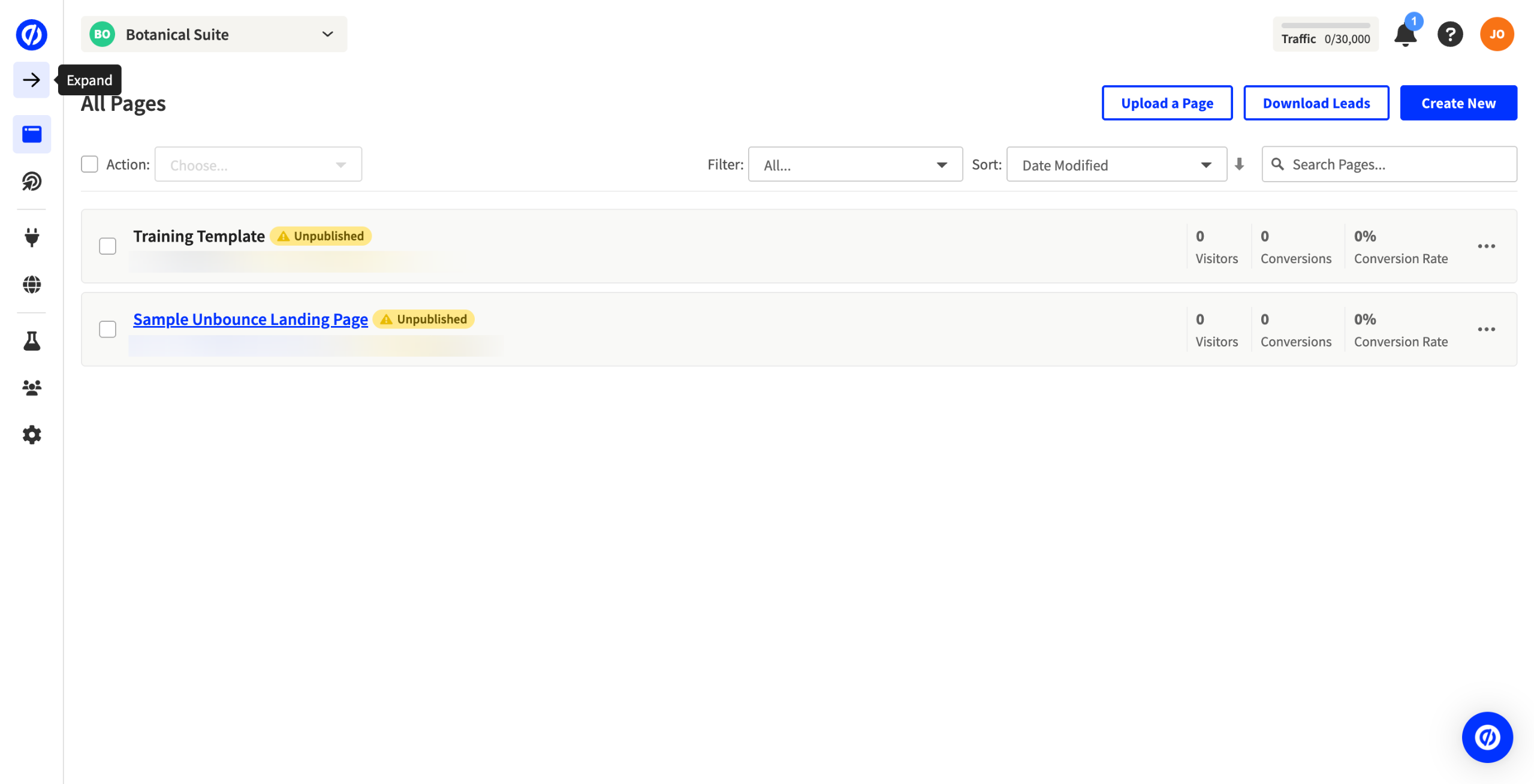The height and width of the screenshot is (784, 1534).
Task: Open the notifications bell
Action: [1405, 35]
